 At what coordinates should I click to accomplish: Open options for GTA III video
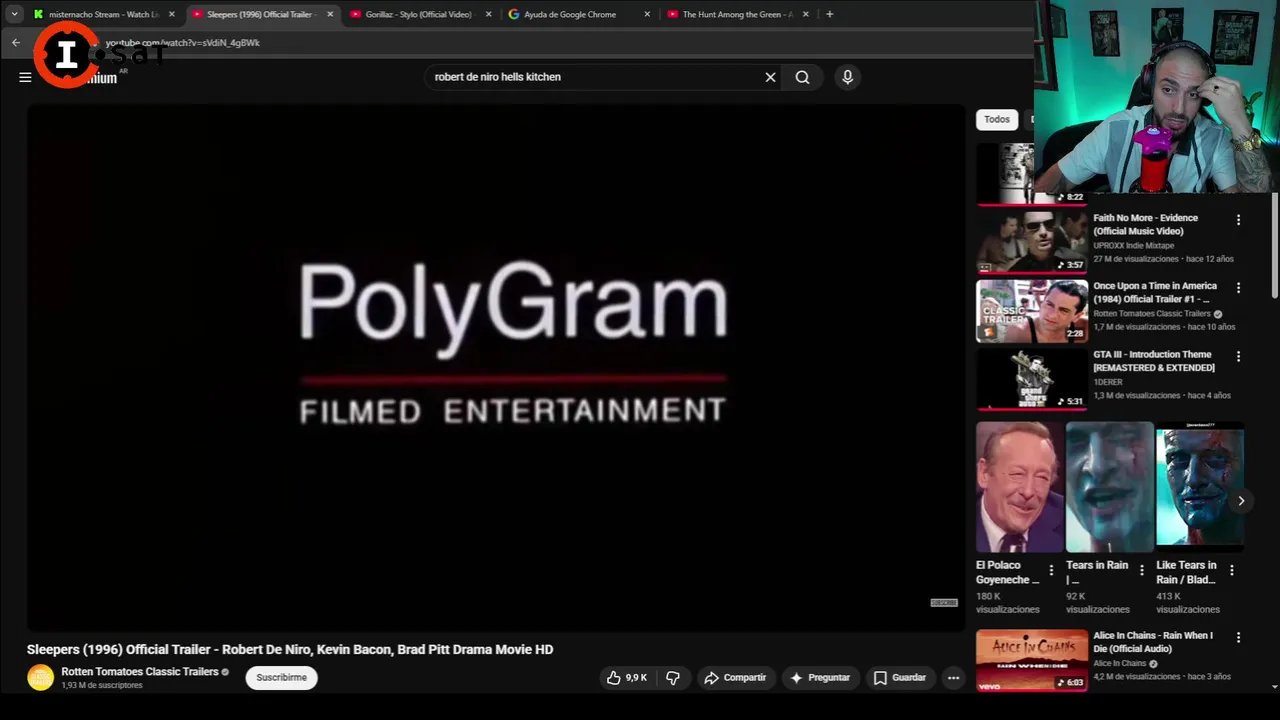click(1238, 356)
